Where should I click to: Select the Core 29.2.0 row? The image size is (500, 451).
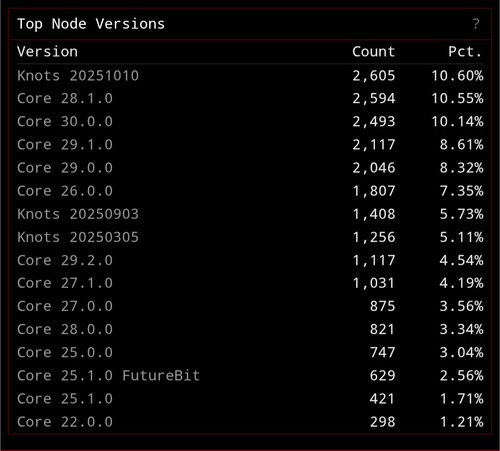pos(250,260)
